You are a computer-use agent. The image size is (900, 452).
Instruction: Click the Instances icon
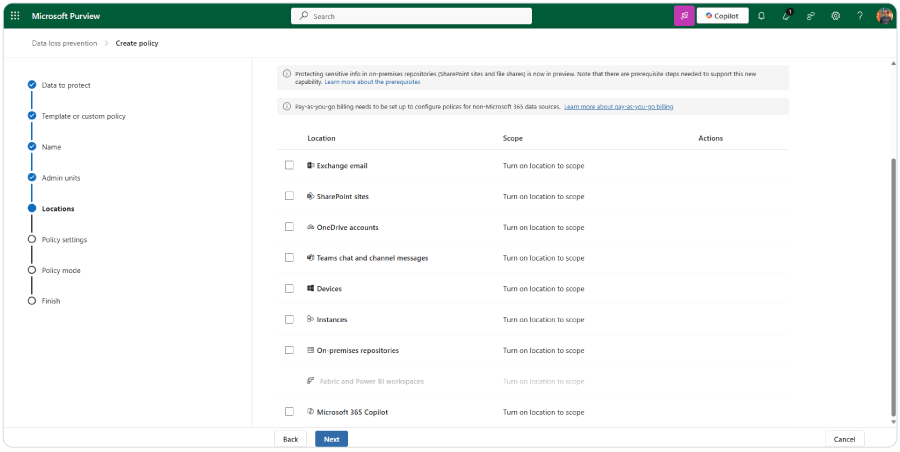click(311, 319)
